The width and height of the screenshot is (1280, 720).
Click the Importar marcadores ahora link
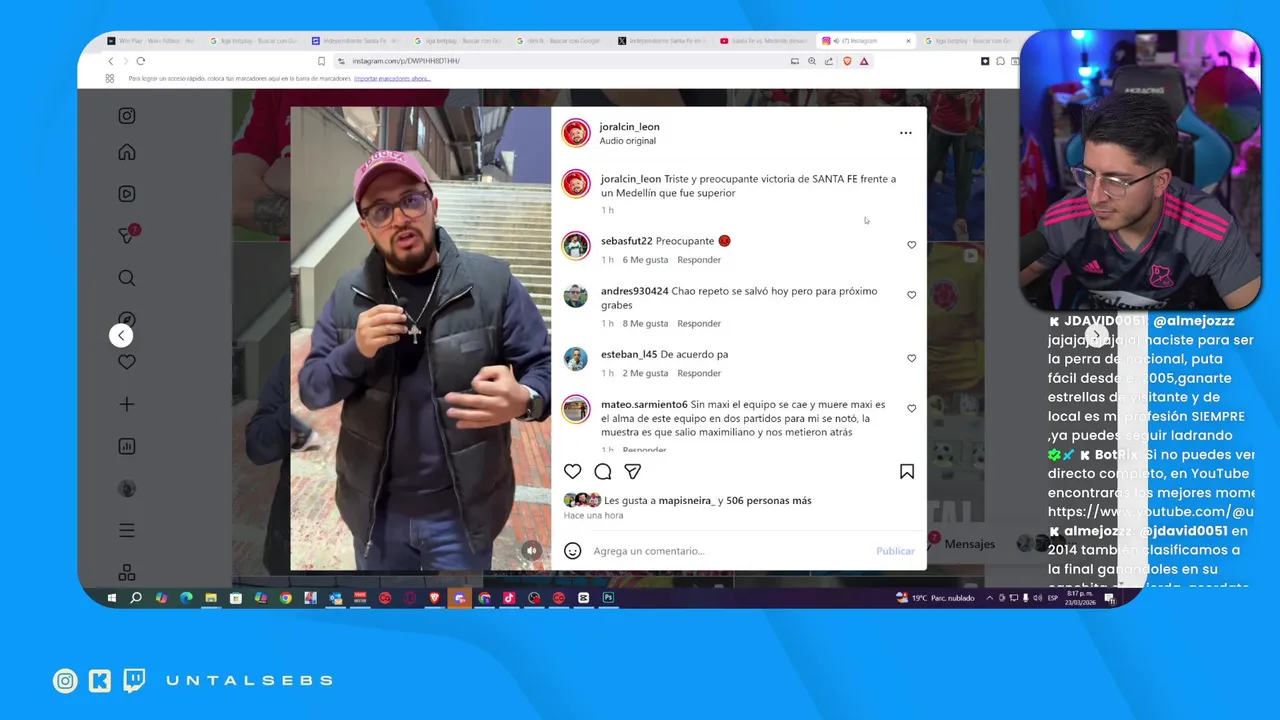pyautogui.click(x=392, y=78)
